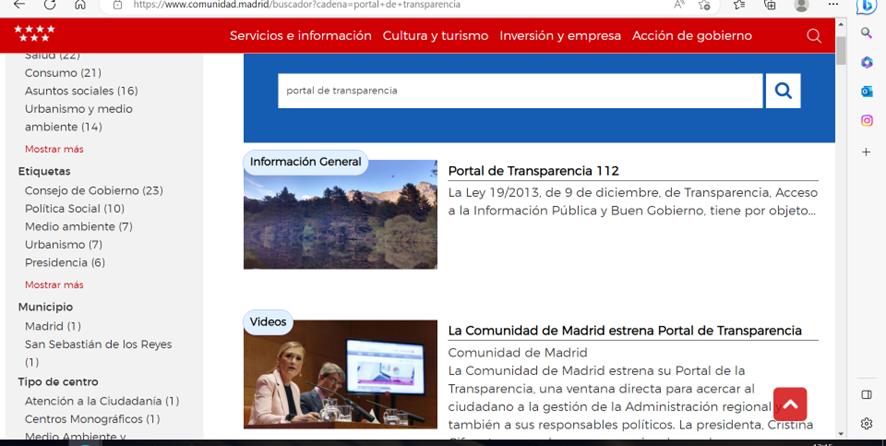Open Outlook from the sidebar

(x=867, y=91)
